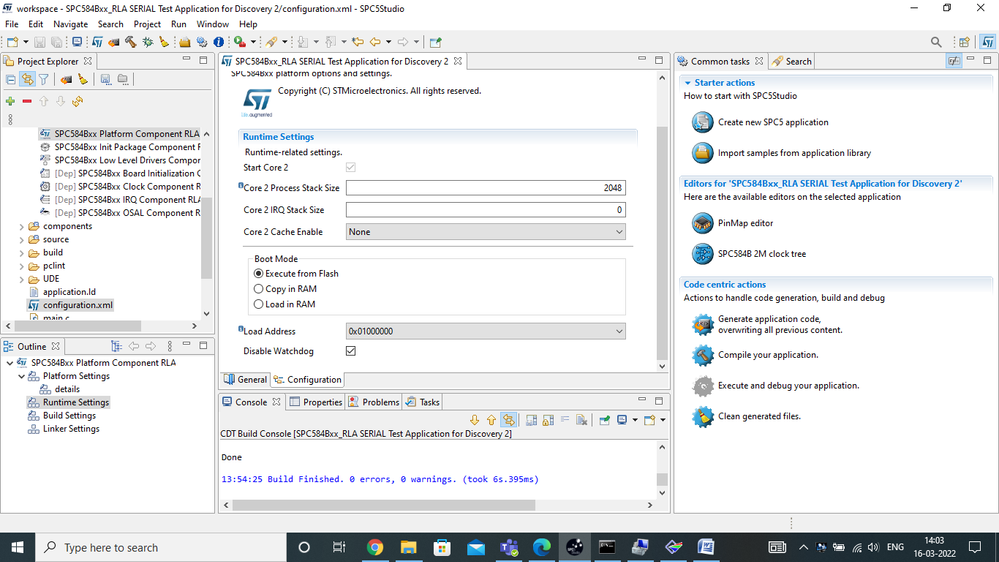Open the PinMap editor

pos(745,223)
